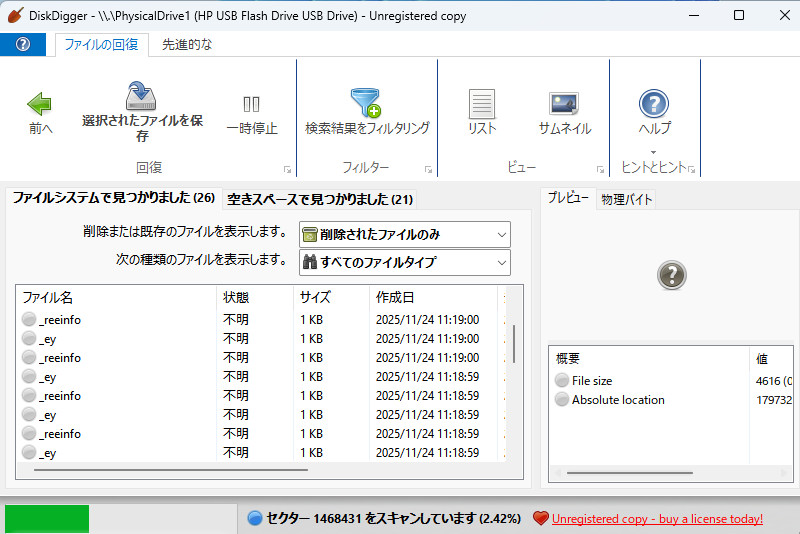The width and height of the screenshot is (800, 534).
Task: Select 空きスペースで見つかりました (21) tab
Action: (320, 199)
